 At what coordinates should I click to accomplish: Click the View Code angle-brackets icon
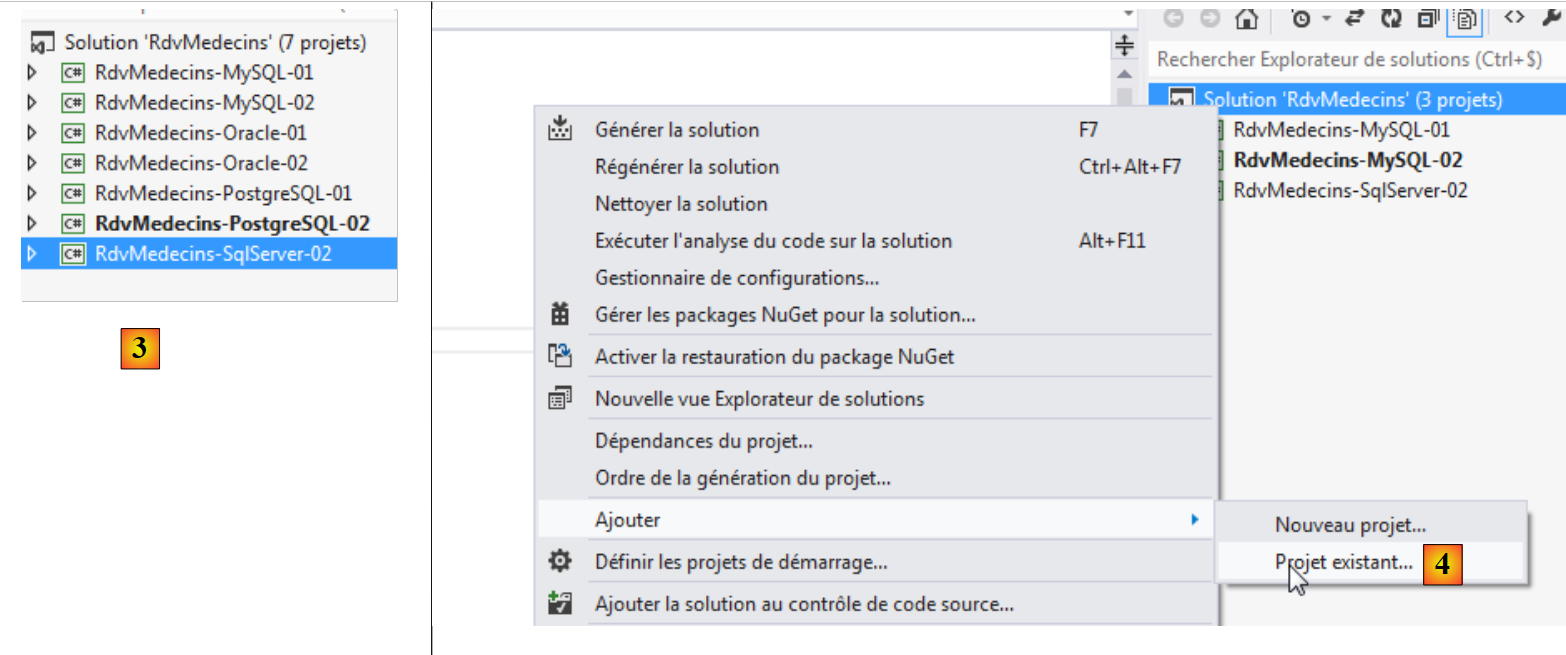(1515, 17)
